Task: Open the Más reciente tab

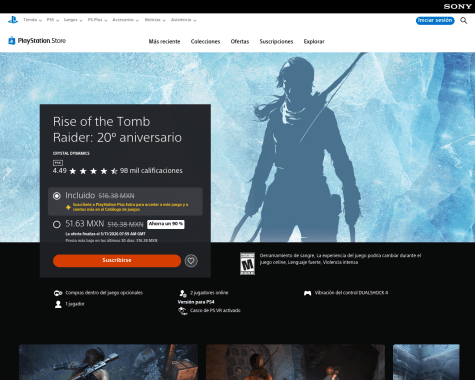Action: 164,42
